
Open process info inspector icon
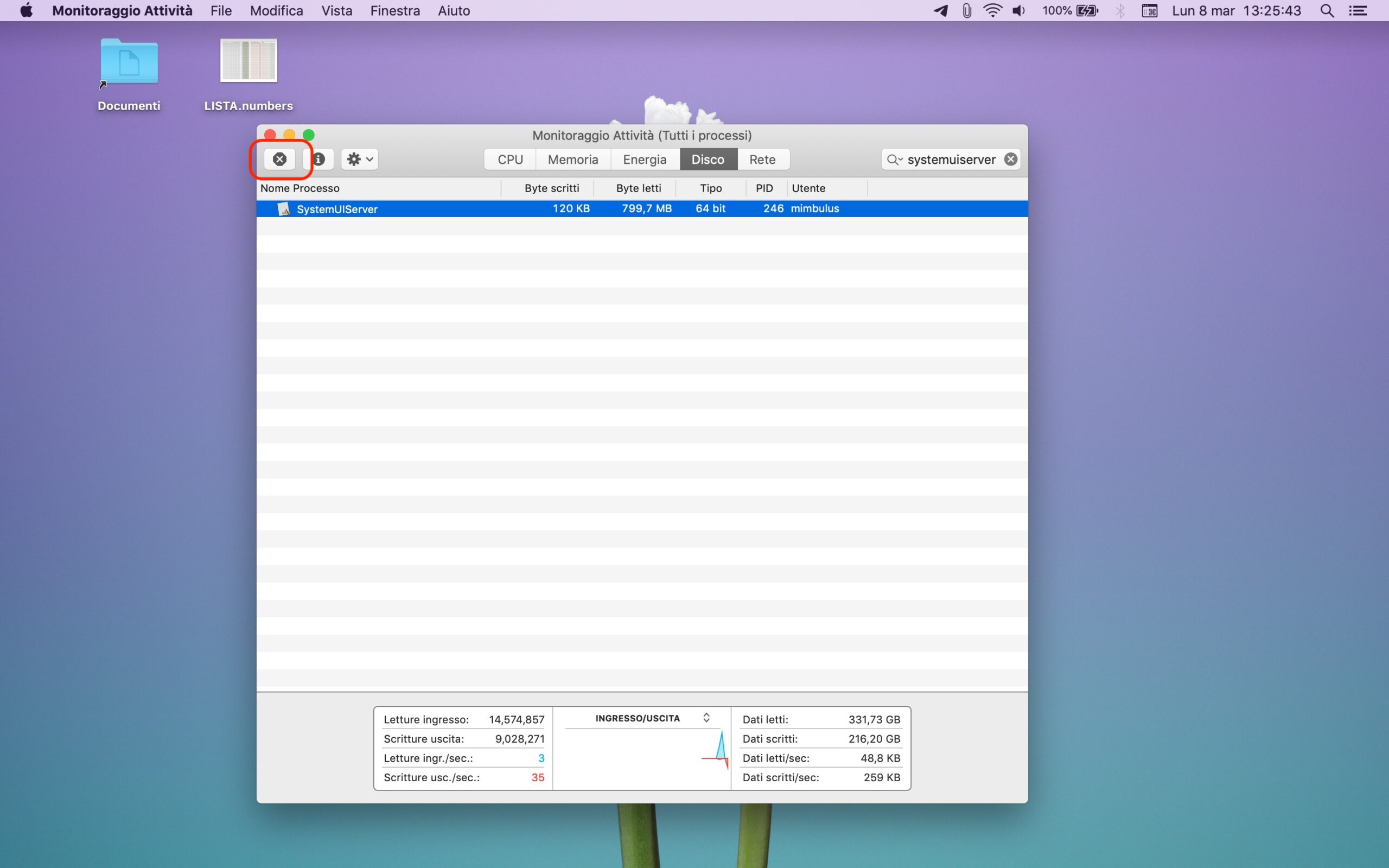pos(319,159)
